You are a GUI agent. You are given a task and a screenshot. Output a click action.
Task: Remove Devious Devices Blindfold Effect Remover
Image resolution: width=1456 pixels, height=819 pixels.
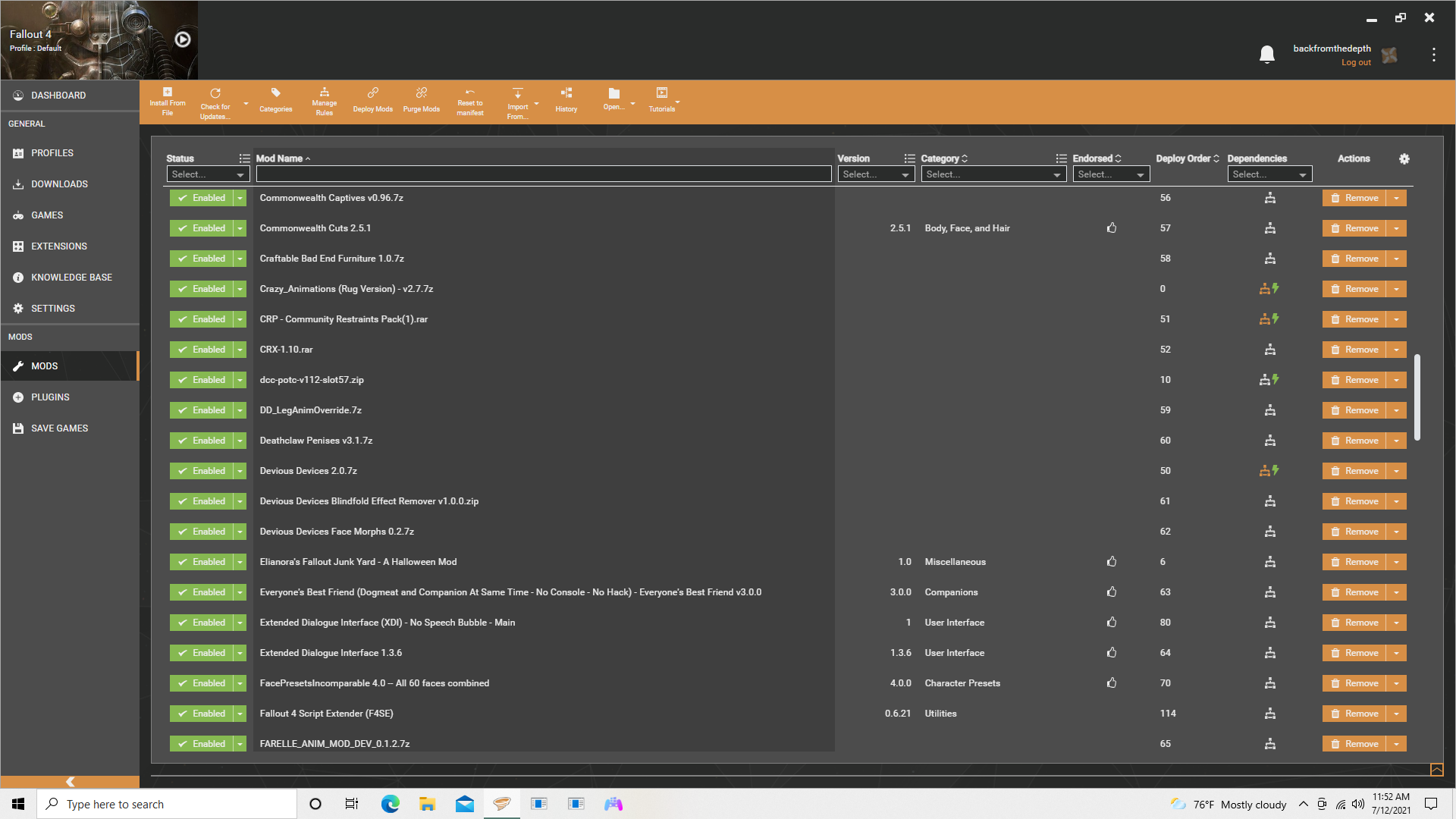[x=1354, y=501]
